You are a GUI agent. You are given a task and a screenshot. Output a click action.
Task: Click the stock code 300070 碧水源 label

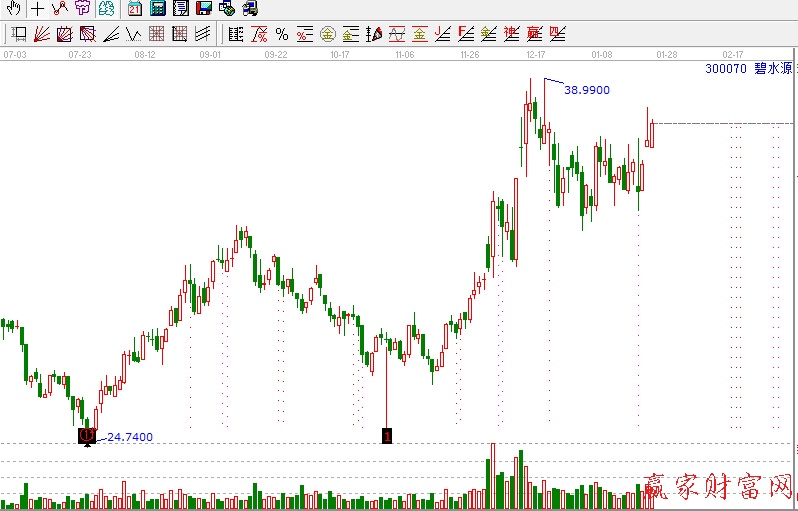coord(750,69)
